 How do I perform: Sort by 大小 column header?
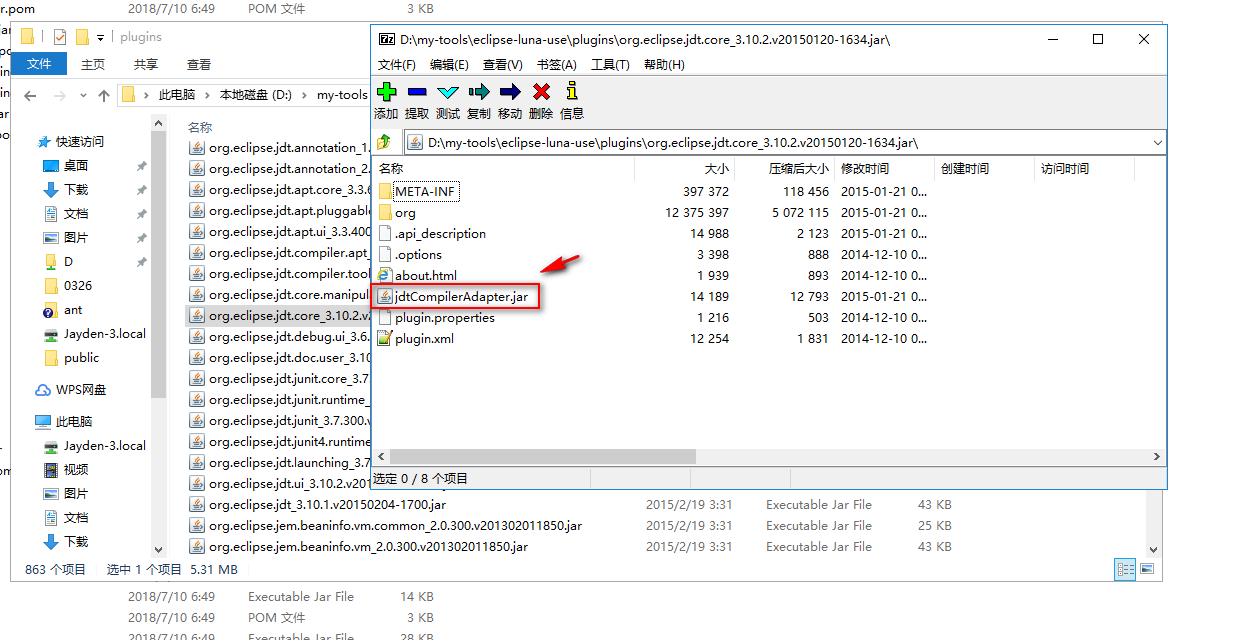coord(716,169)
